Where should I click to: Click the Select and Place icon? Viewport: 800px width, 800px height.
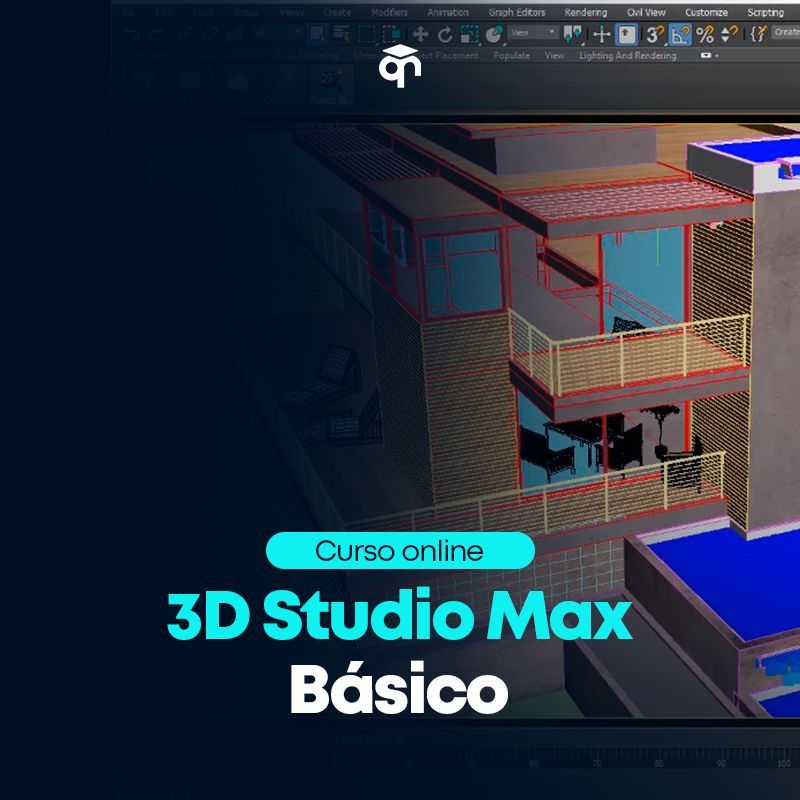(x=494, y=34)
